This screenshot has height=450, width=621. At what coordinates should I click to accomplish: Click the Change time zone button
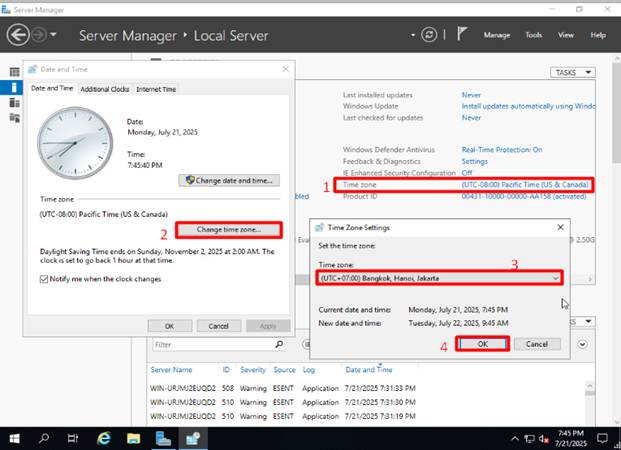click(x=231, y=229)
